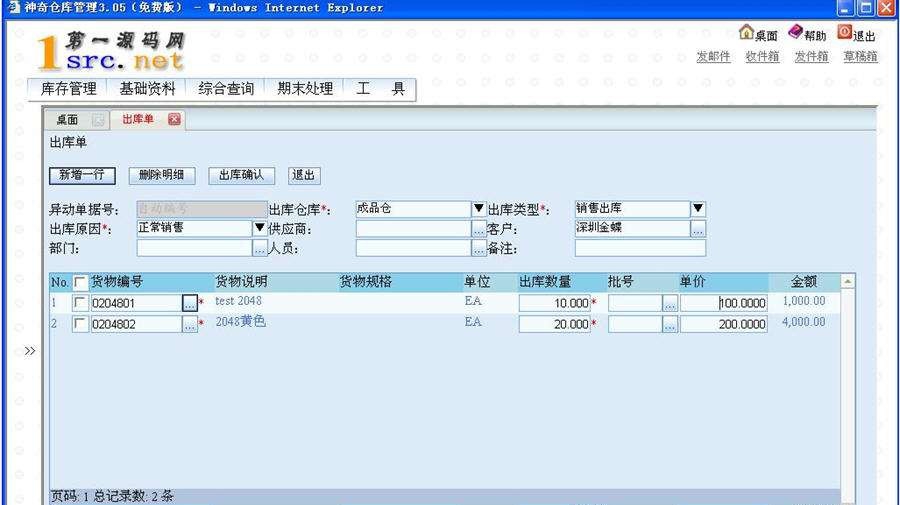Click the 单价 field showing 100.0000

tap(723, 303)
